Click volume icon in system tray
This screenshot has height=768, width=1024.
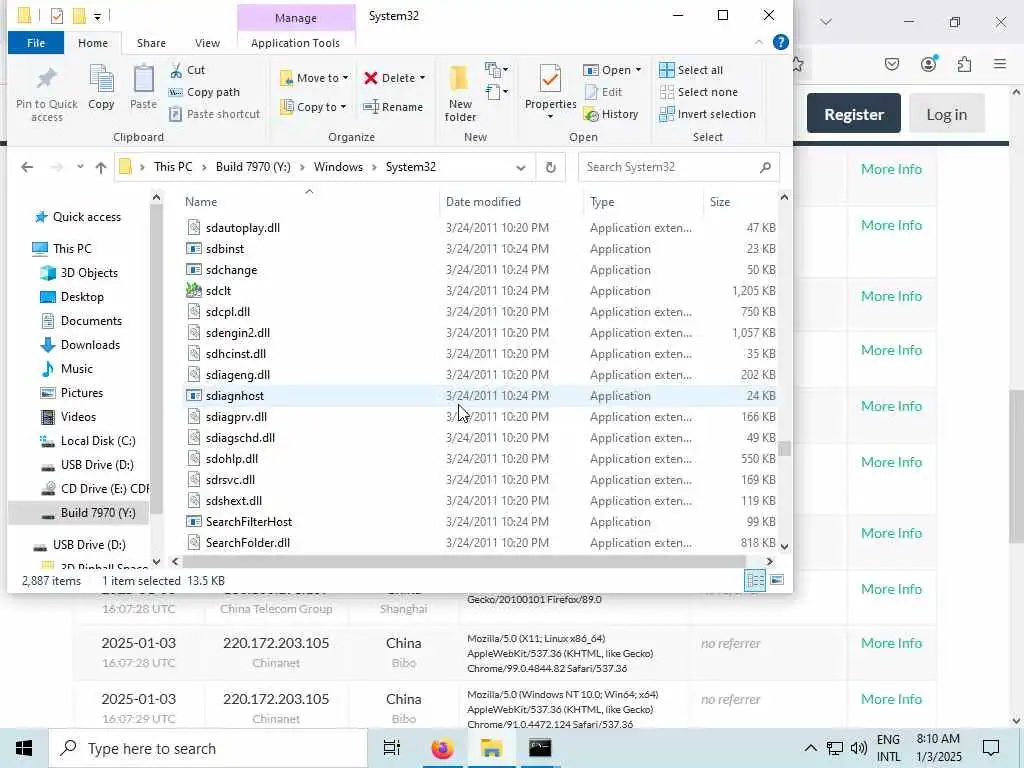(858, 748)
